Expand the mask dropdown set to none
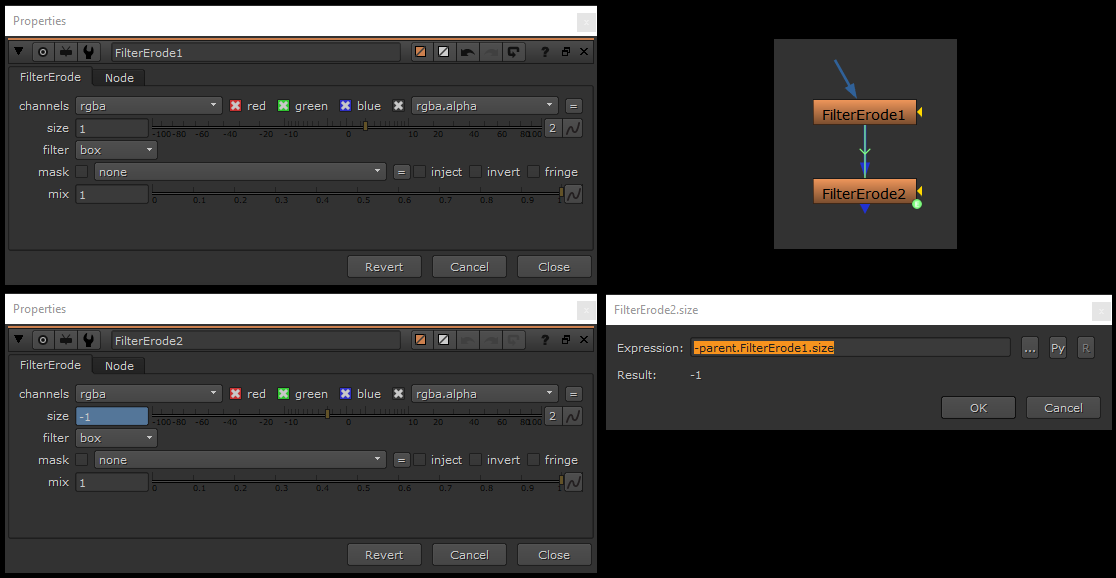 point(240,171)
